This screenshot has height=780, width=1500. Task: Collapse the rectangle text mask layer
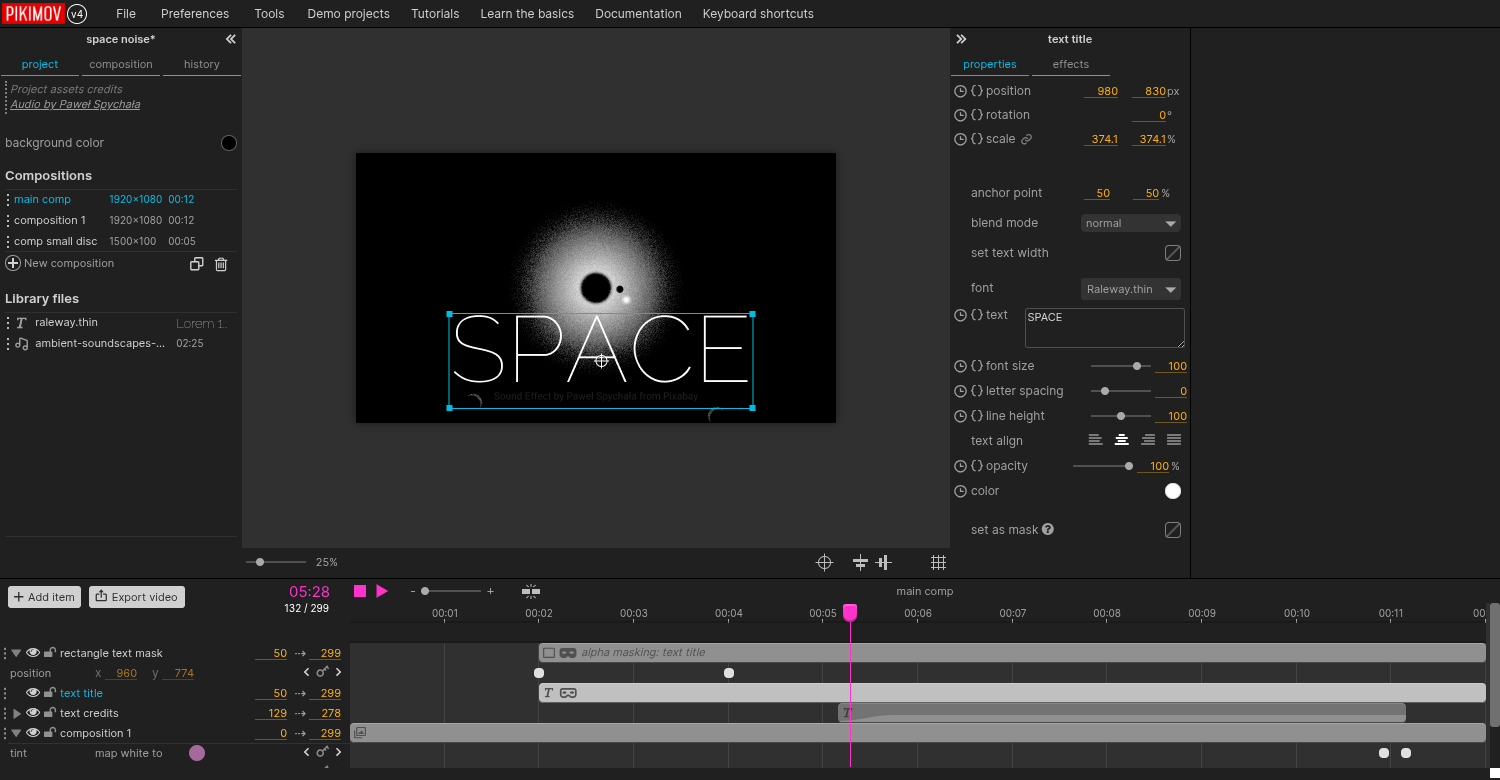click(x=16, y=653)
